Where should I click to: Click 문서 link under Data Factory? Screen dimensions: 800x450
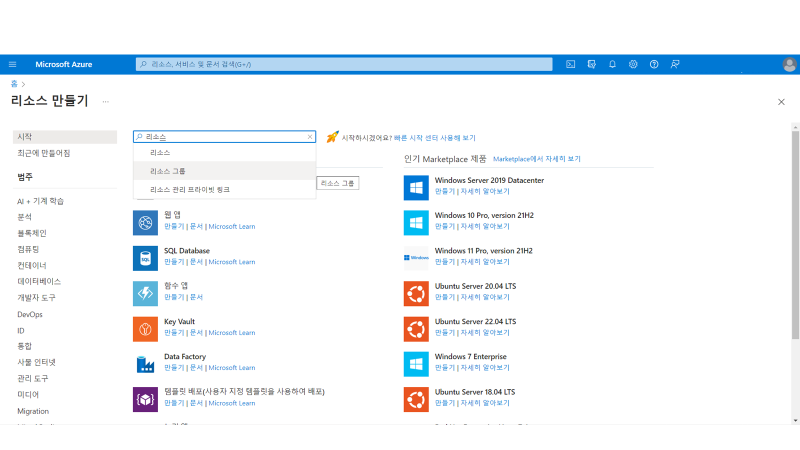click(x=196, y=368)
